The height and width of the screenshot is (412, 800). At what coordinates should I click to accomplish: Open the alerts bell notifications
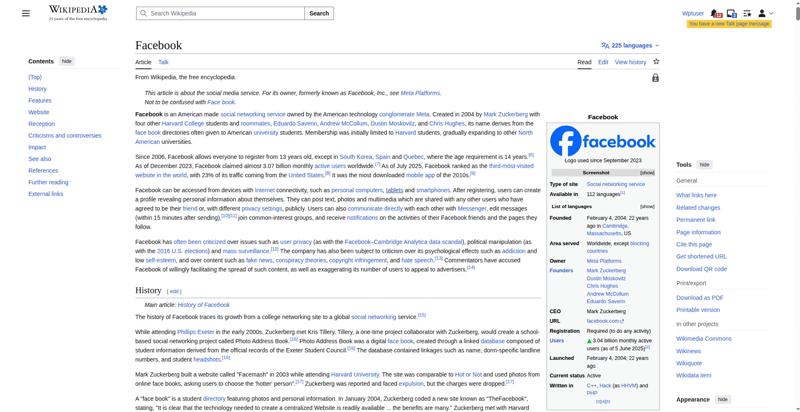pyautogui.click(x=718, y=13)
